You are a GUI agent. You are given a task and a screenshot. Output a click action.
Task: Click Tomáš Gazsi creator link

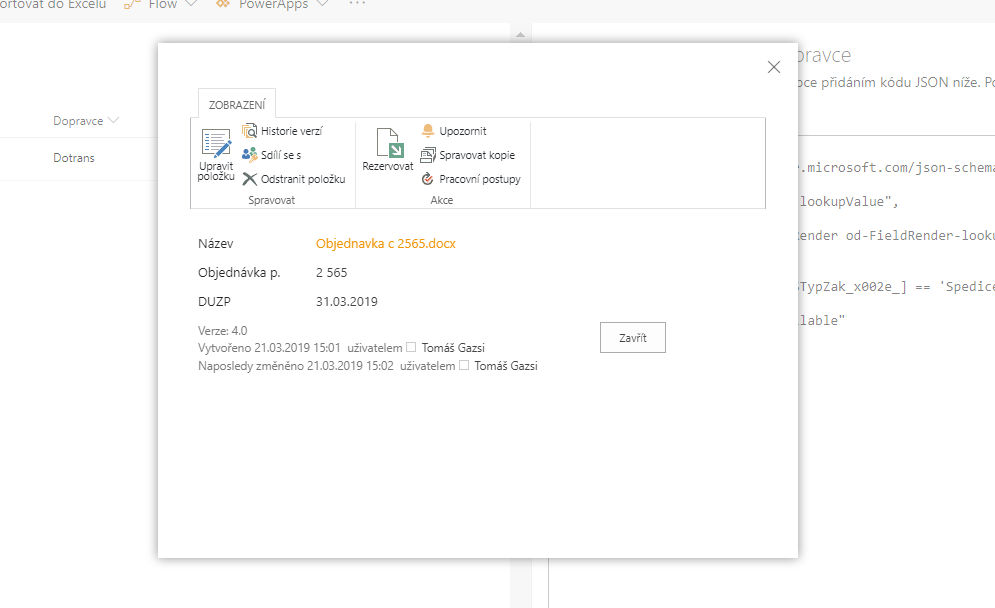453,348
